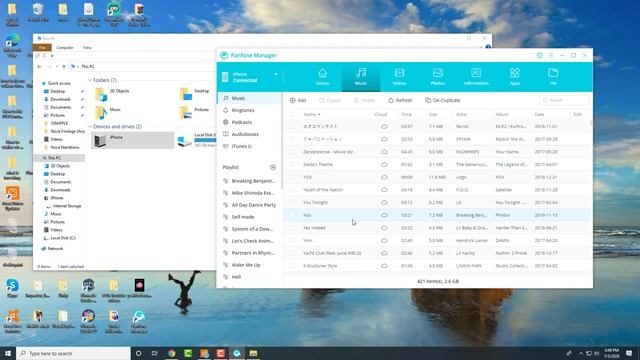Check the box for the YSIV song
640x360 pixels.
click(x=292, y=177)
